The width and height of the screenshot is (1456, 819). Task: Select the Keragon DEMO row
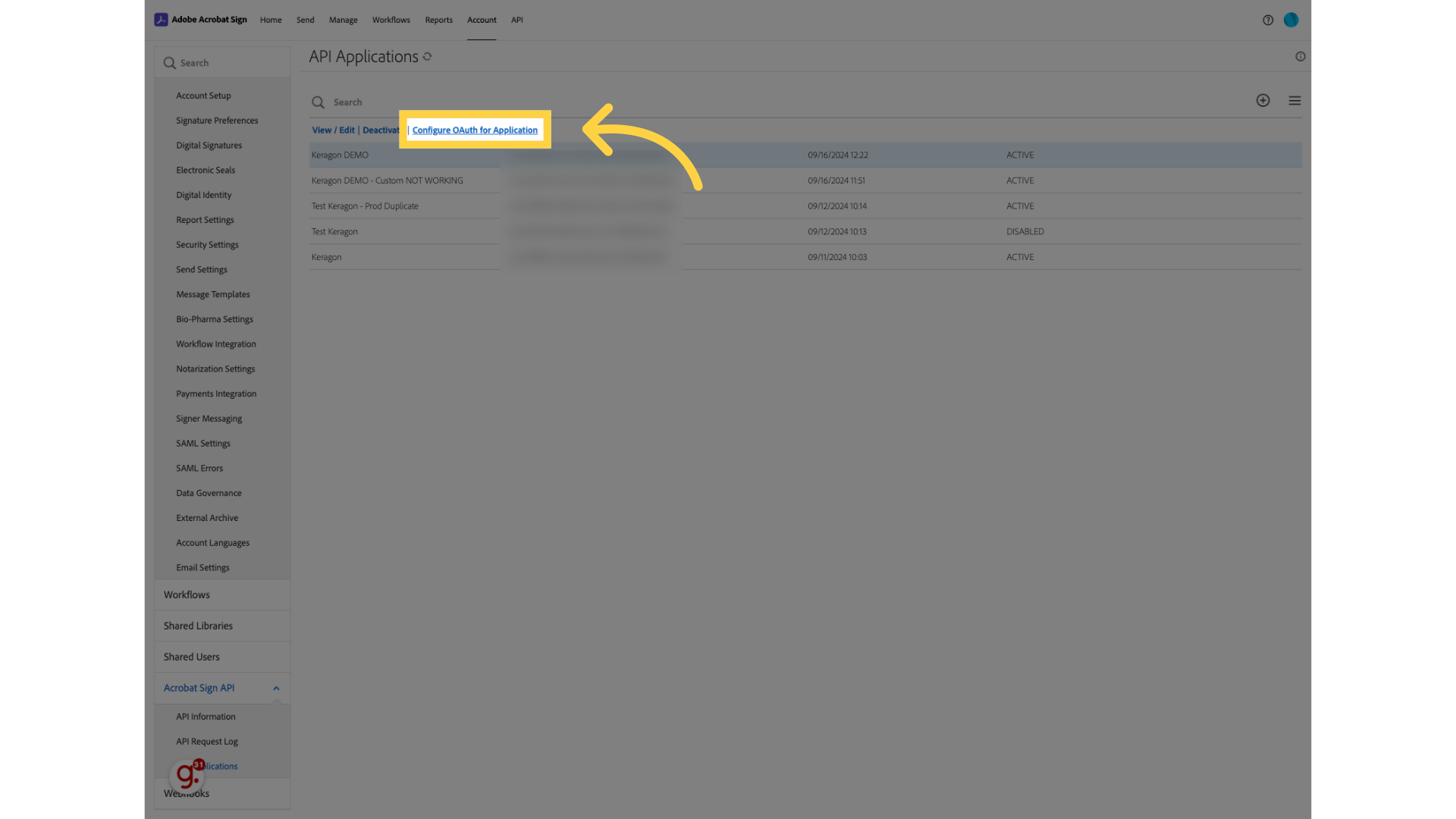[x=805, y=155]
